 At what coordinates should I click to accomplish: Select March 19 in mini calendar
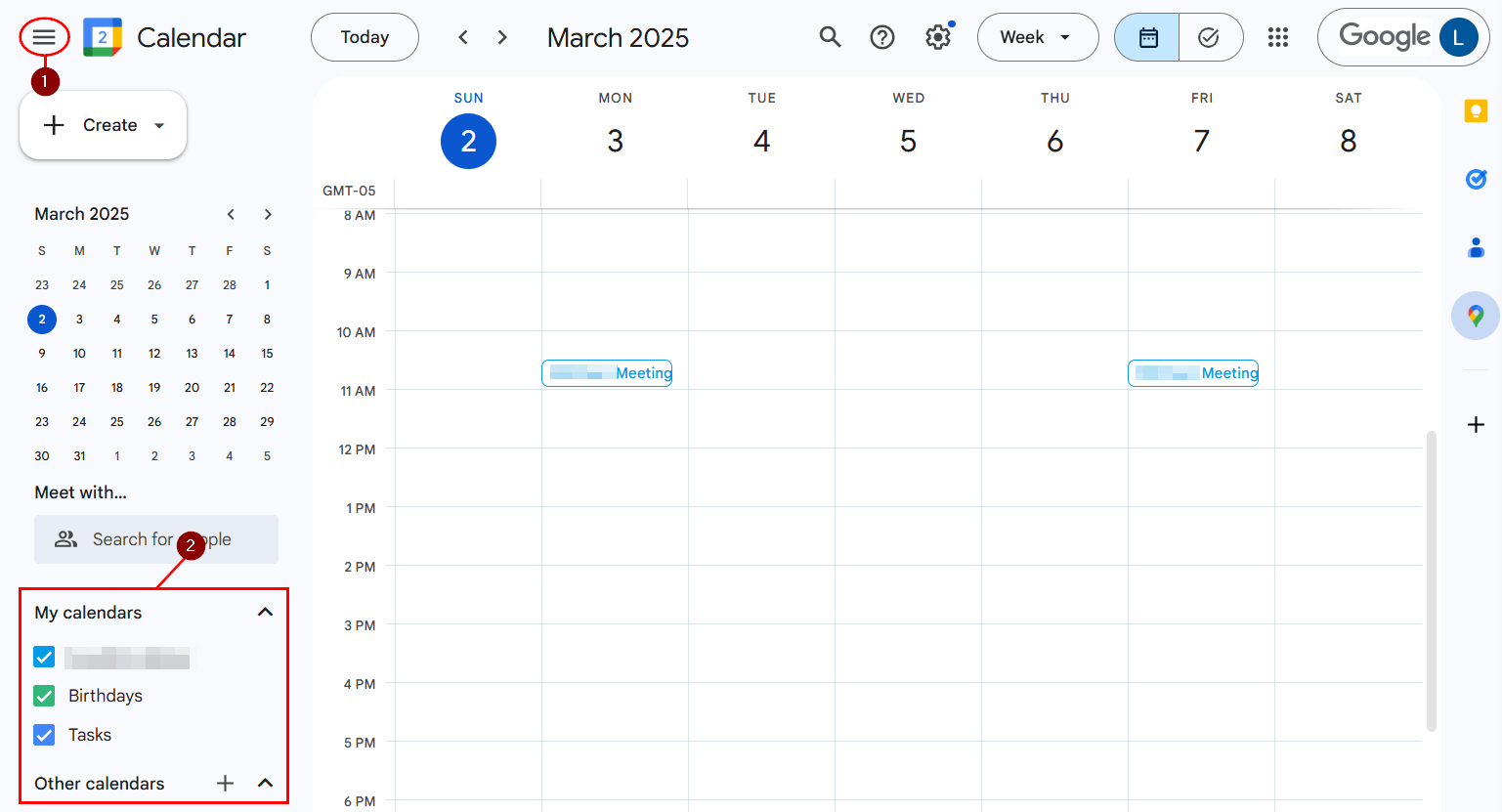coord(154,388)
